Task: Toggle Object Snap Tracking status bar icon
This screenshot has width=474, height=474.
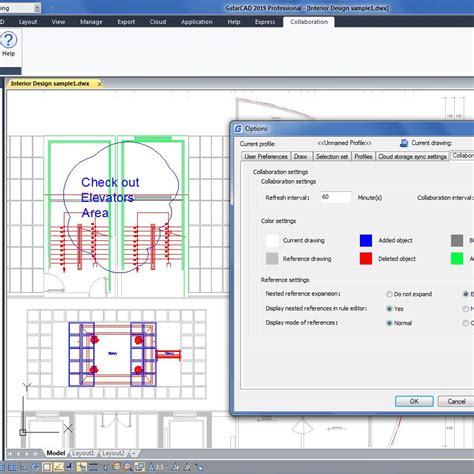Action: coord(58,467)
